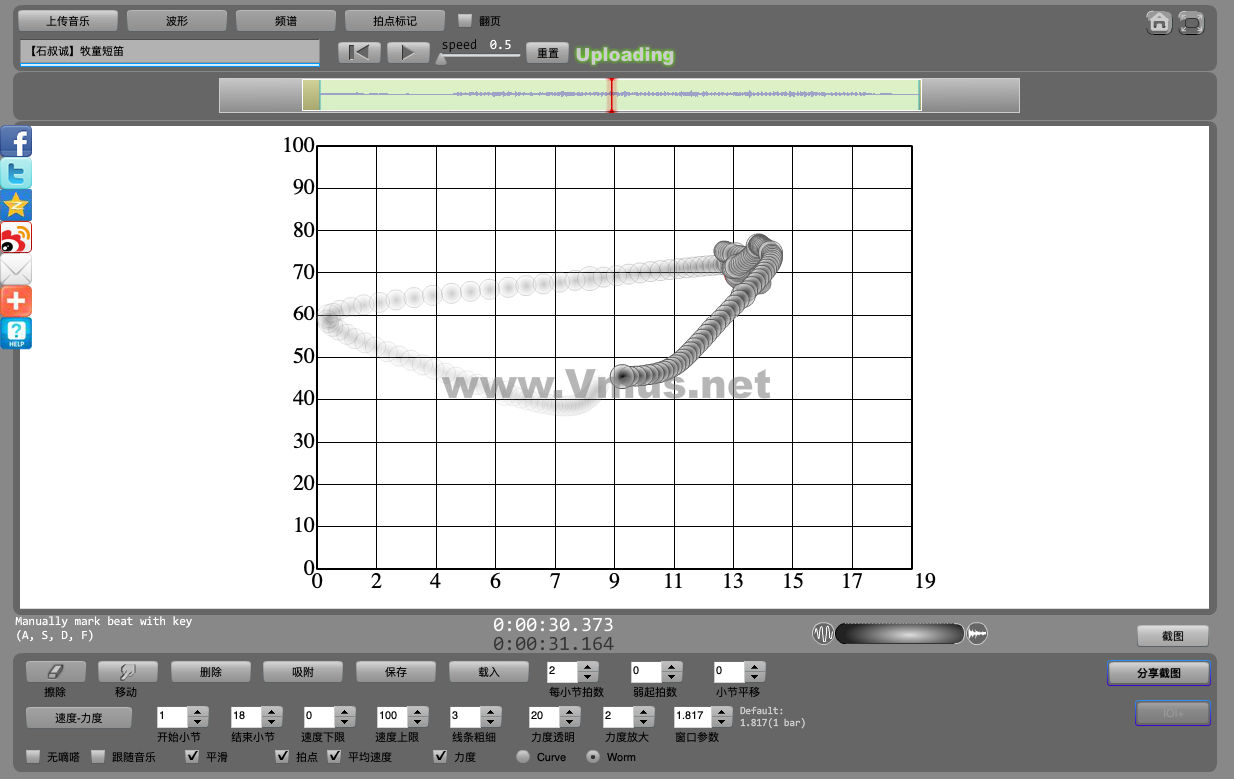The image size is (1234, 779).
Task: Uncheck the 平滑 smoothing checkbox
Action: point(193,757)
